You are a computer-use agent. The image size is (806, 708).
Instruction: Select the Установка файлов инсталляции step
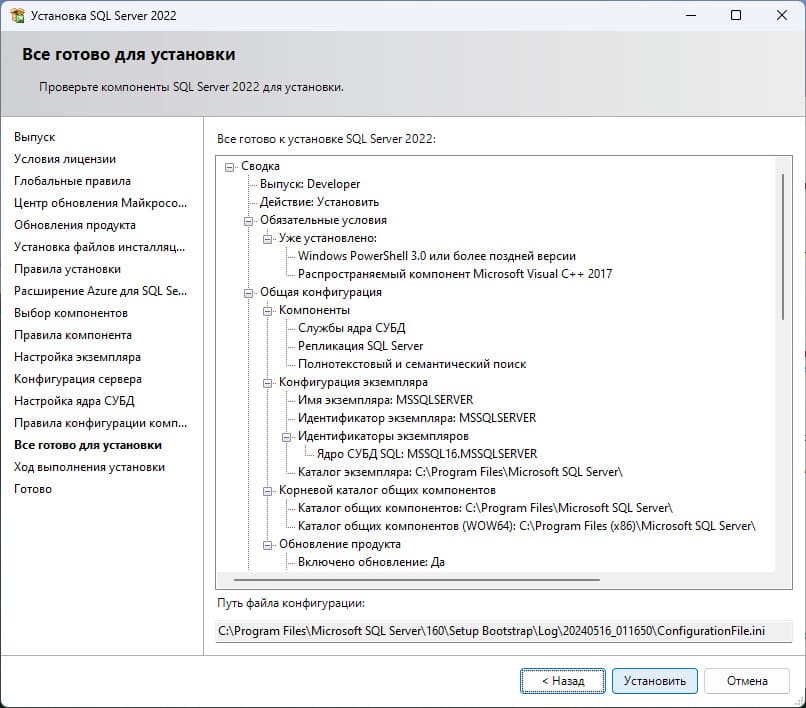pyautogui.click(x=99, y=247)
